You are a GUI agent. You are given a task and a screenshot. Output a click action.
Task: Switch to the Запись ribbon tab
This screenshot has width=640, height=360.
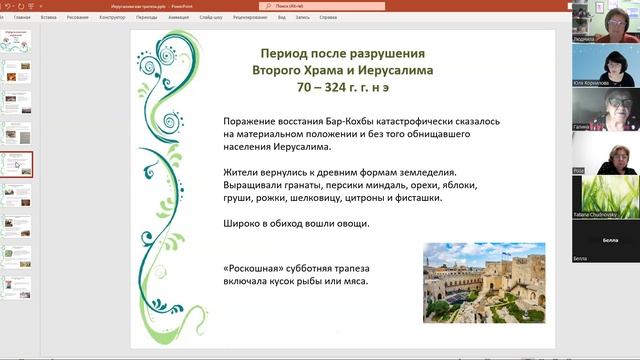coord(302,18)
